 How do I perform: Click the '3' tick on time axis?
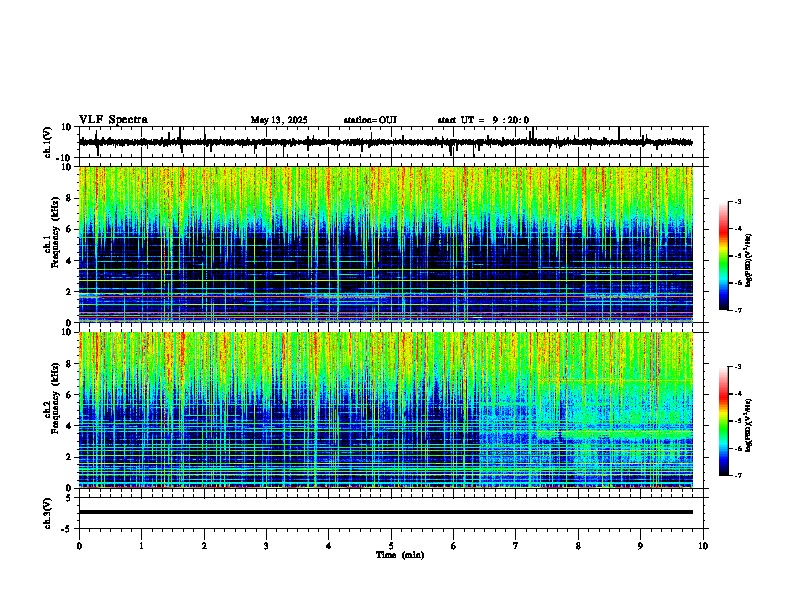pos(266,546)
